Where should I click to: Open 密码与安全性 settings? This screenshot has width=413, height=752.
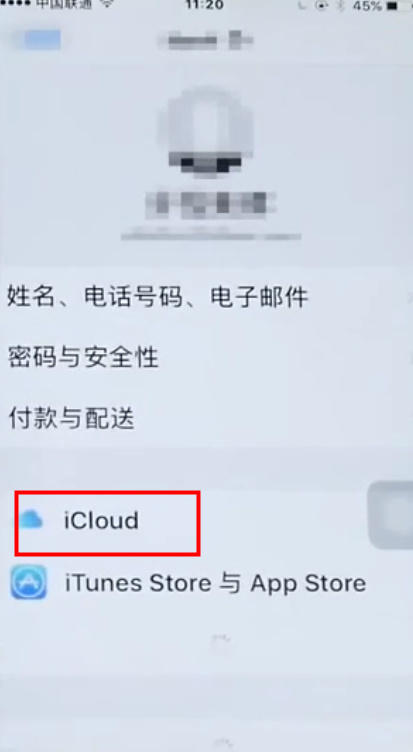coord(206,357)
